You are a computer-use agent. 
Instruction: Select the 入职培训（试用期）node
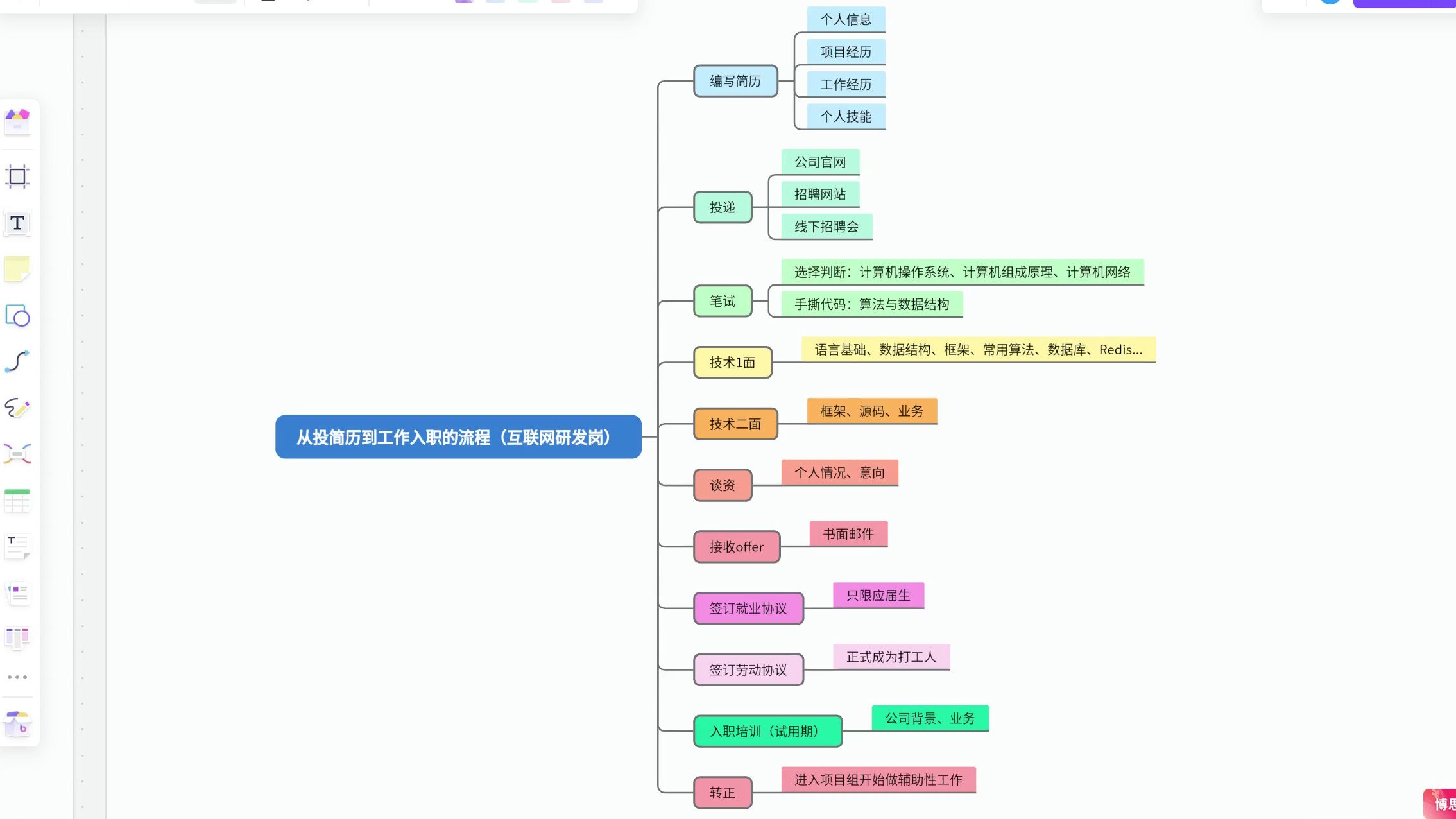pos(767,731)
